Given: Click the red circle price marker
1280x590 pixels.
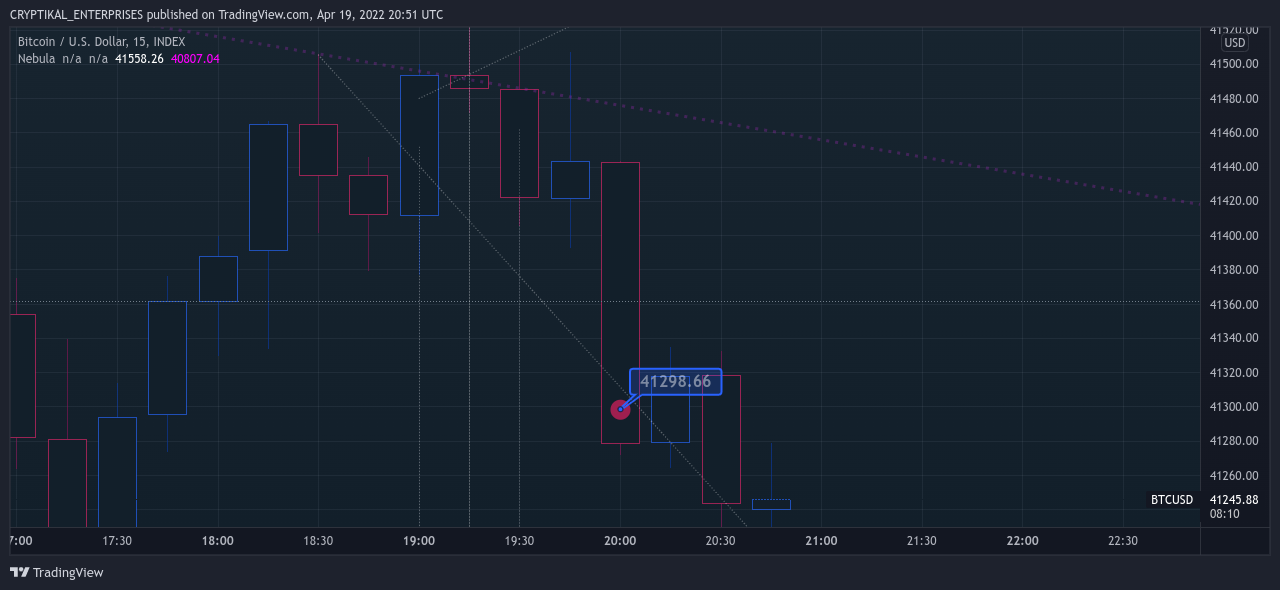Looking at the screenshot, I should pos(620,409).
